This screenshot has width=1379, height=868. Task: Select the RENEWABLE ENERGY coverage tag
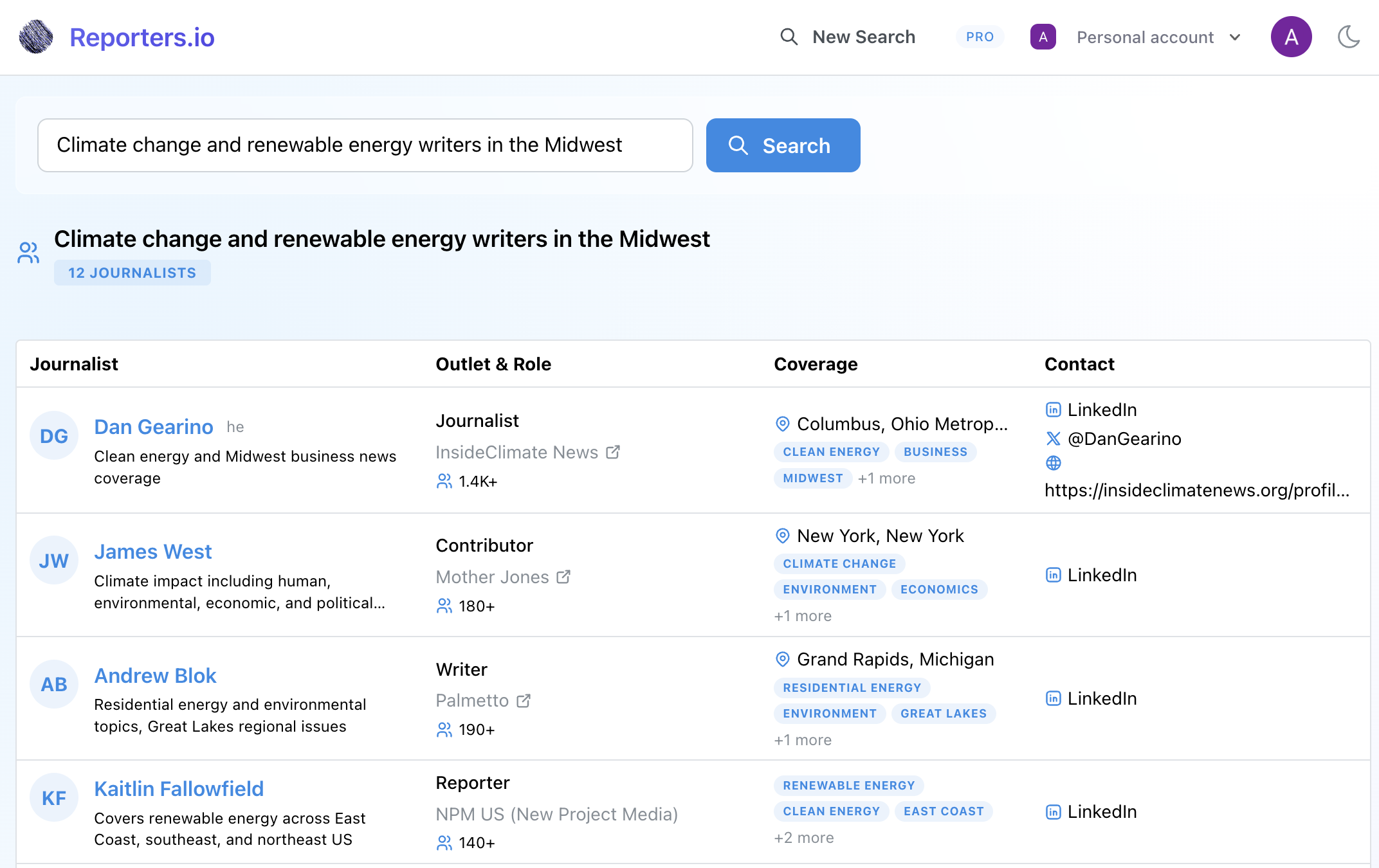(x=848, y=786)
